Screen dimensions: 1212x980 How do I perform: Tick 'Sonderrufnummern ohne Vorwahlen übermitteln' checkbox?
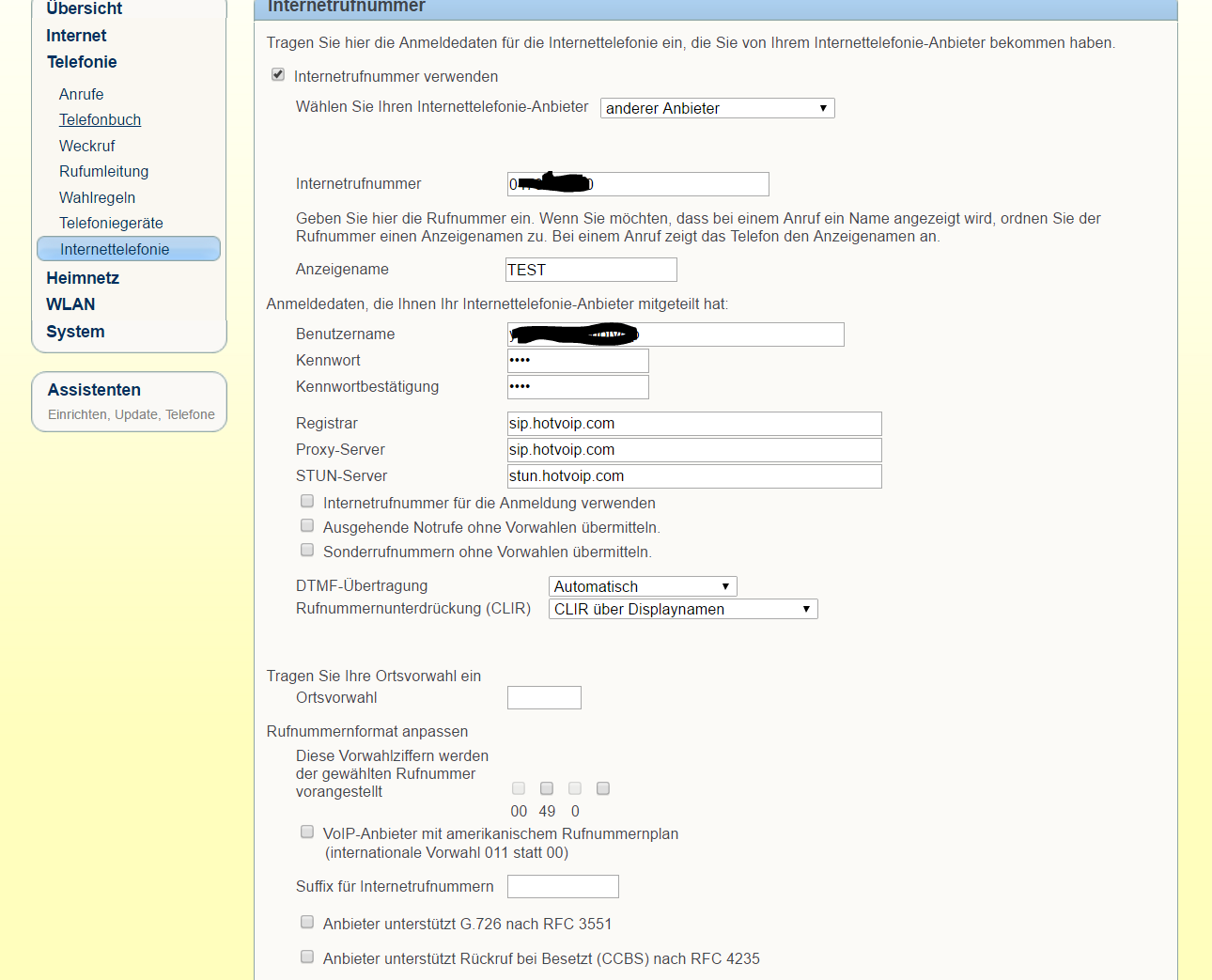pyautogui.click(x=307, y=551)
